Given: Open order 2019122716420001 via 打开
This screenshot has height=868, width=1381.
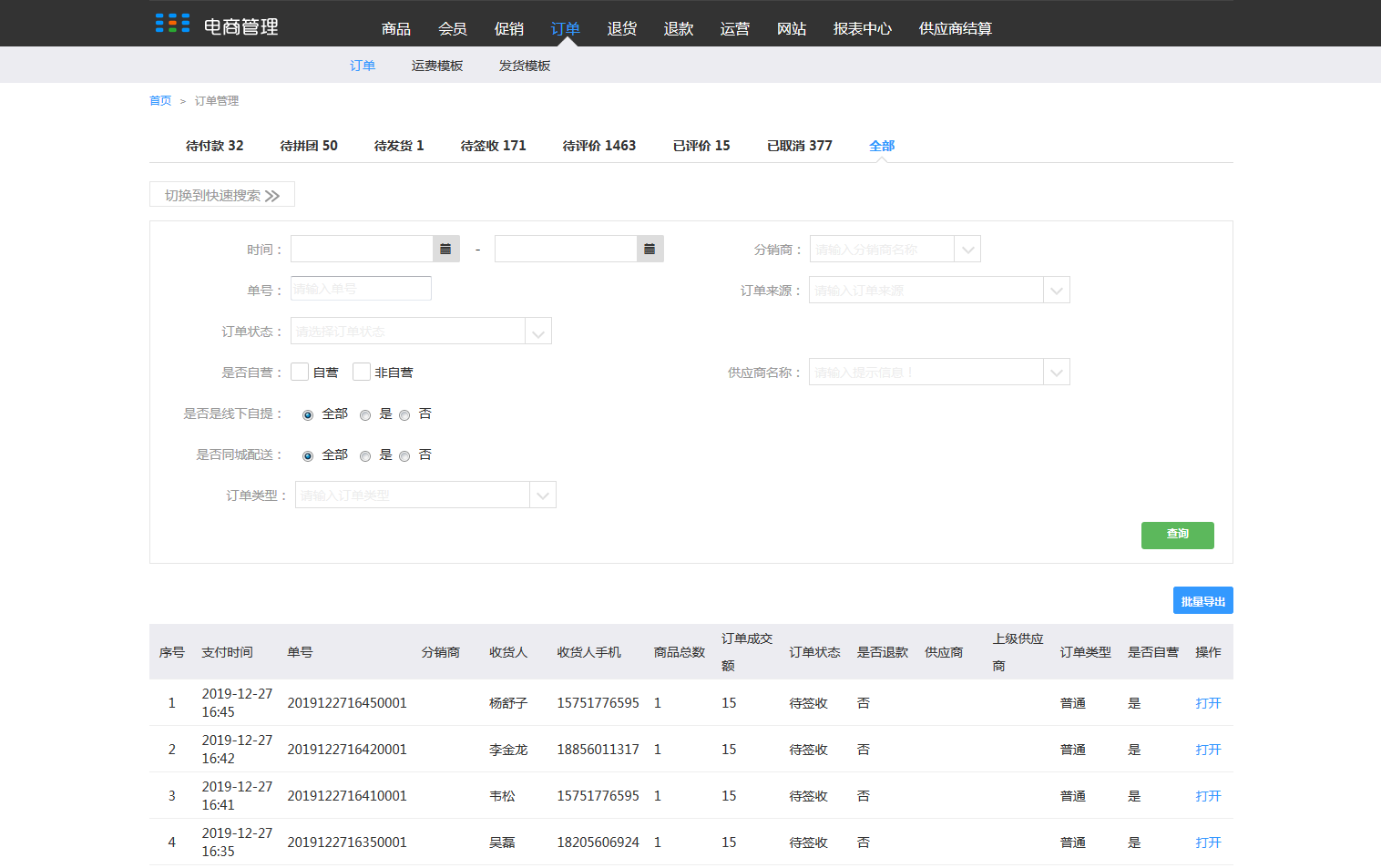Looking at the screenshot, I should pos(1208,750).
